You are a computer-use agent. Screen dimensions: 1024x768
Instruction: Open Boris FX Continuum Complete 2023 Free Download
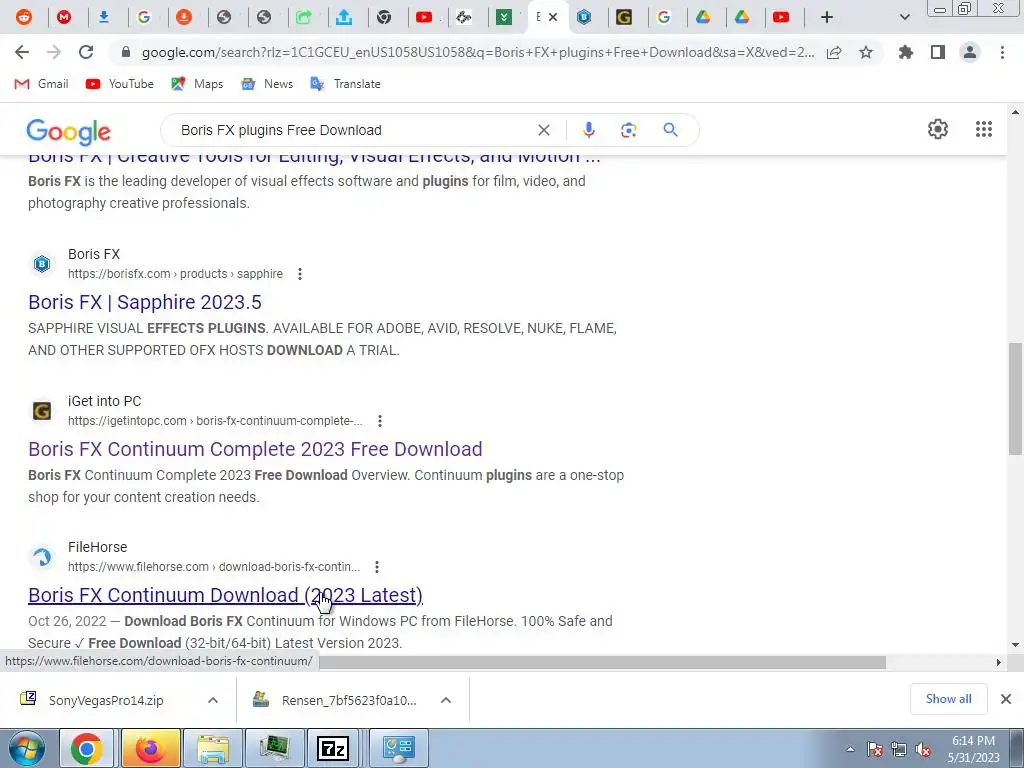[x=255, y=449]
